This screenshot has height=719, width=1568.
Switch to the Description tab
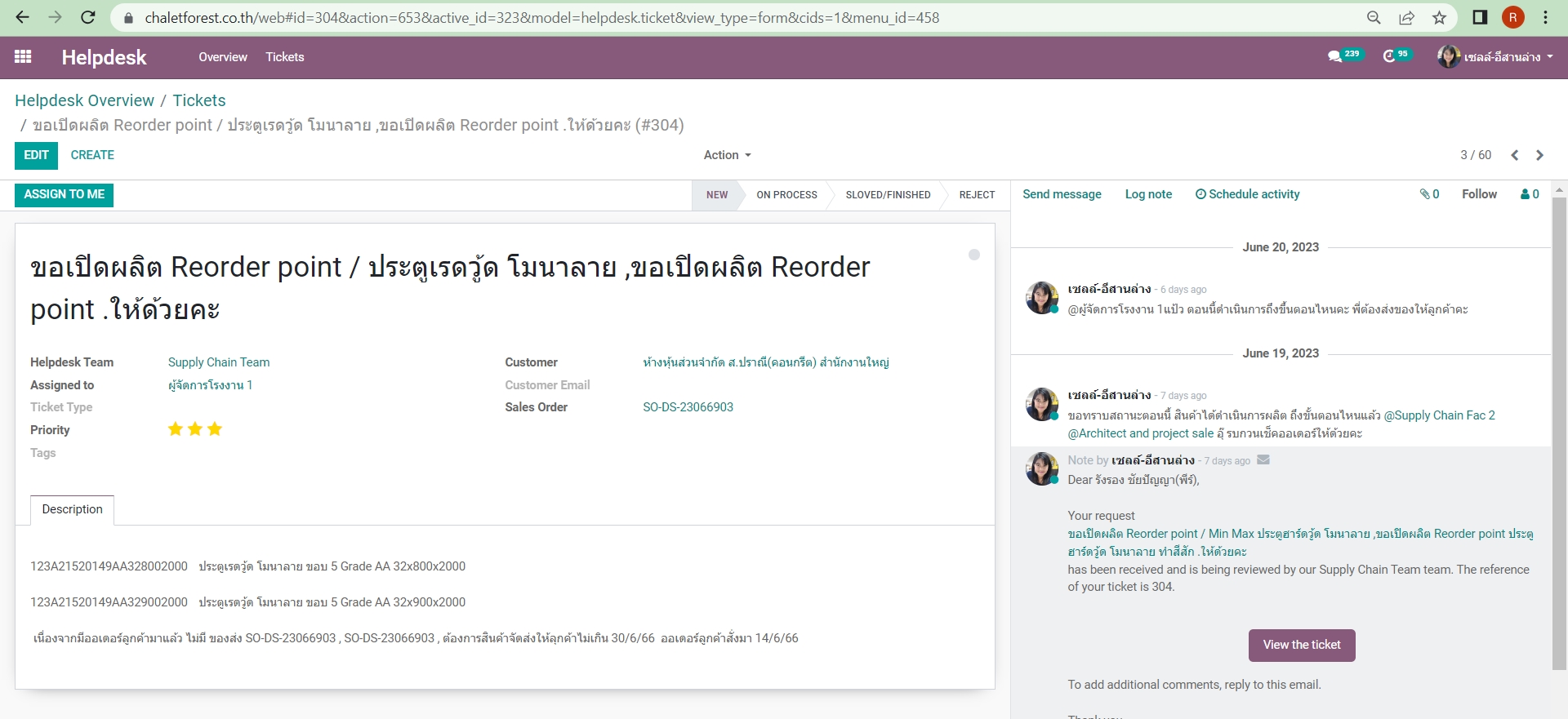click(72, 509)
